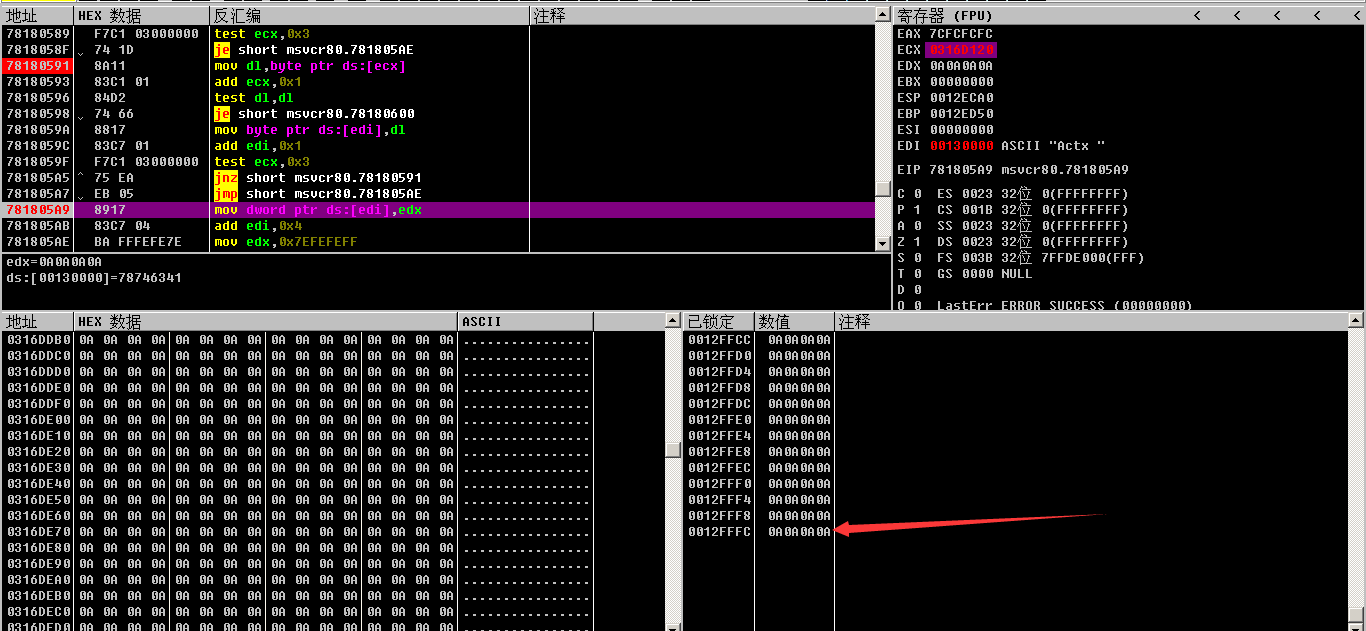The image size is (1366, 631).
Task: Click up arrow of stack pane scrollbar
Action: [1355, 321]
